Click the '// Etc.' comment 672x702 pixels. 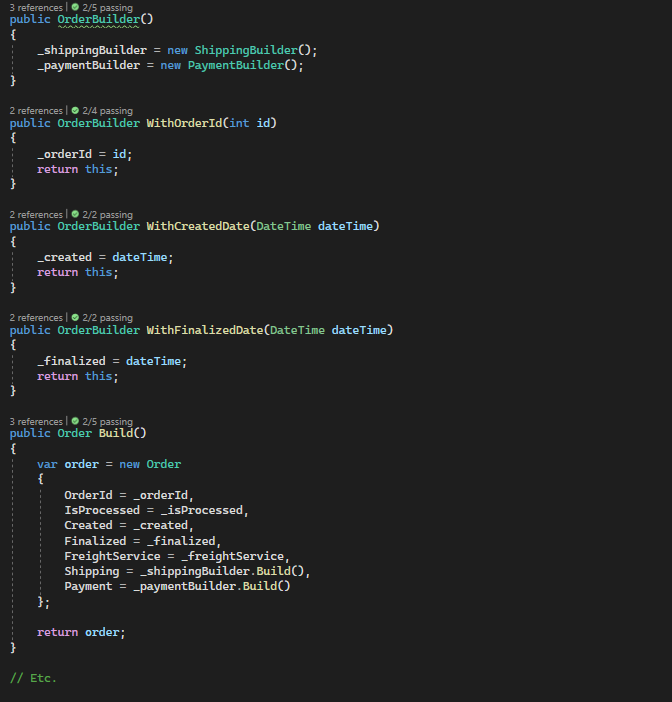tap(33, 679)
